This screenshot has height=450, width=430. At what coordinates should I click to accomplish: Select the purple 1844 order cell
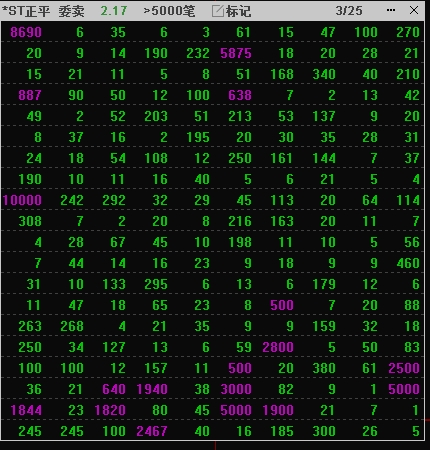point(26,410)
